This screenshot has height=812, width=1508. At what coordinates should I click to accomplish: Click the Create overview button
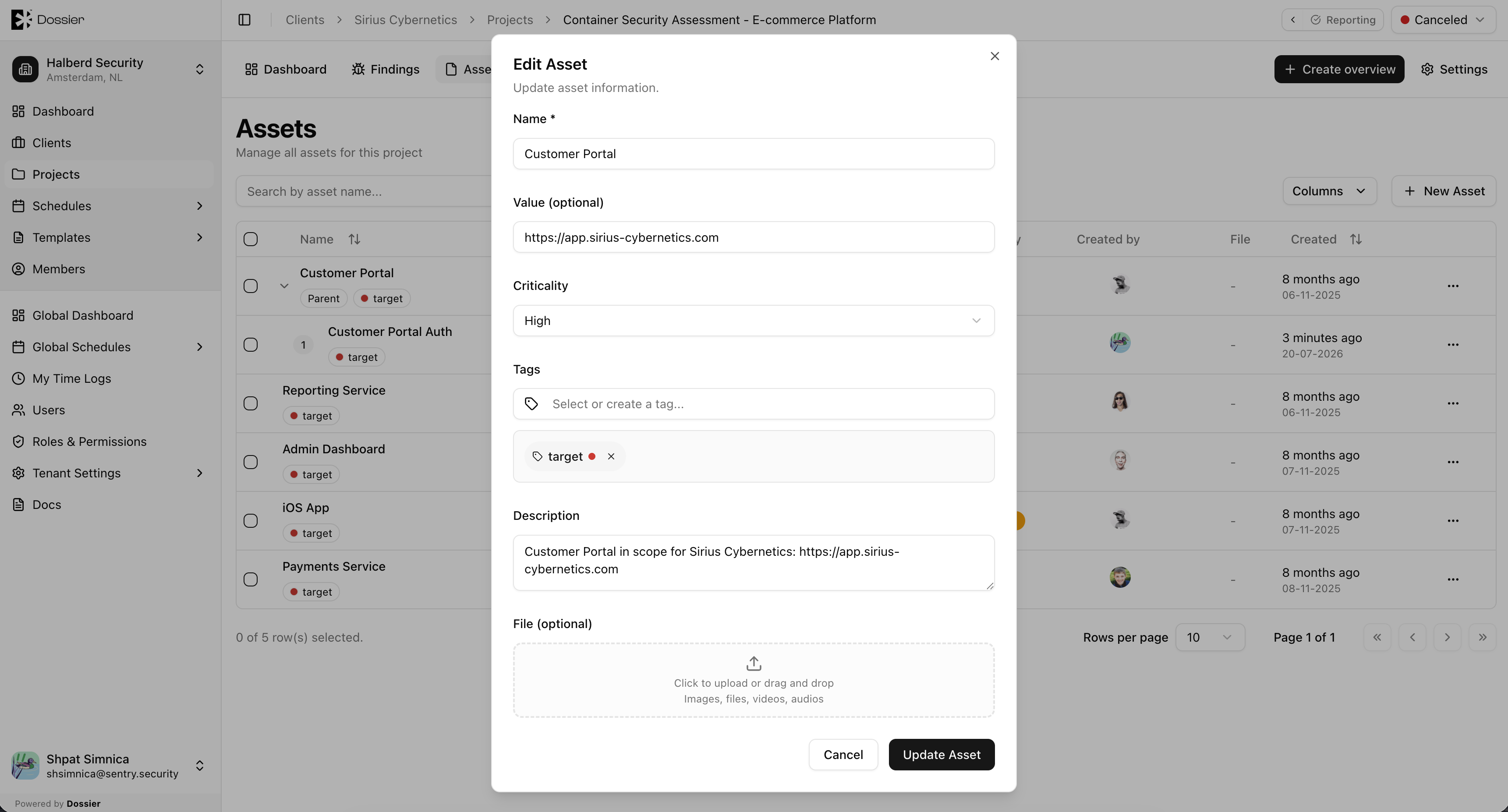tap(1339, 69)
